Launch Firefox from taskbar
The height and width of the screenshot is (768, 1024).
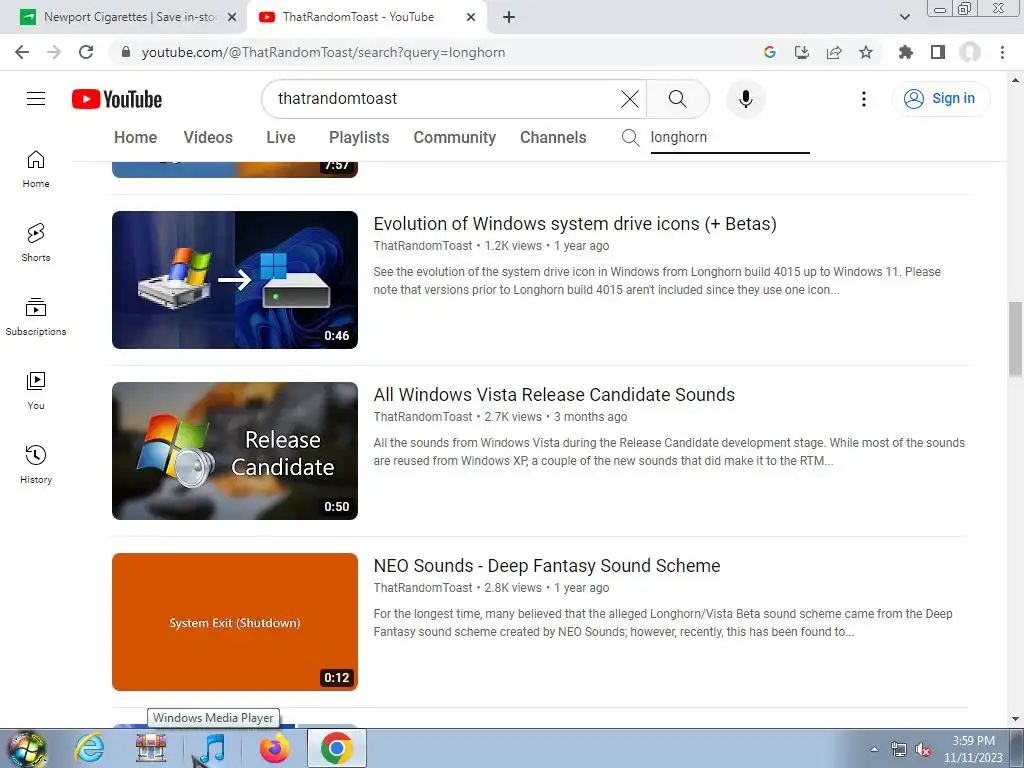pyautogui.click(x=274, y=748)
